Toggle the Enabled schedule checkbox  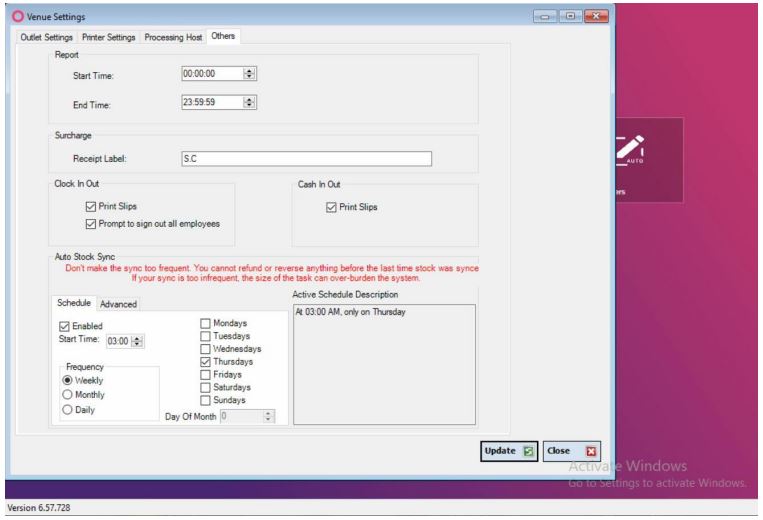[x=66, y=326]
